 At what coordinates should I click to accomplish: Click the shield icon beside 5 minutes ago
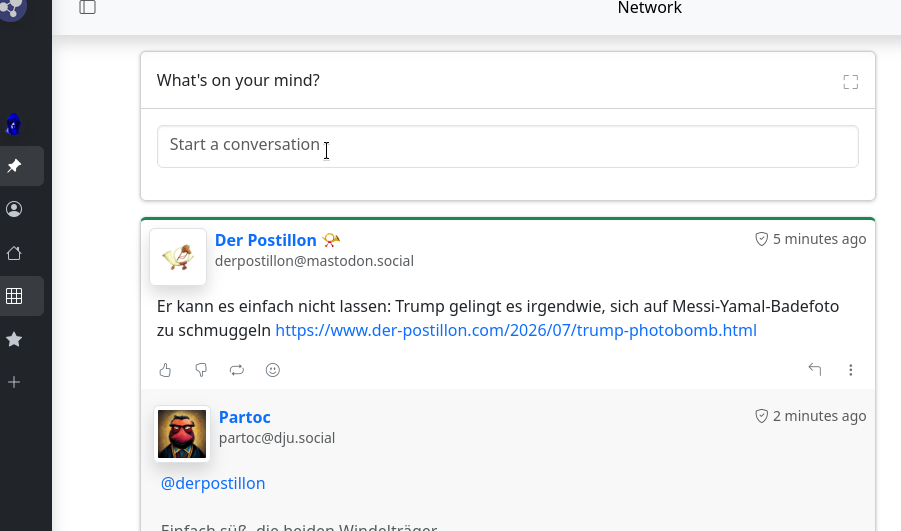761,239
